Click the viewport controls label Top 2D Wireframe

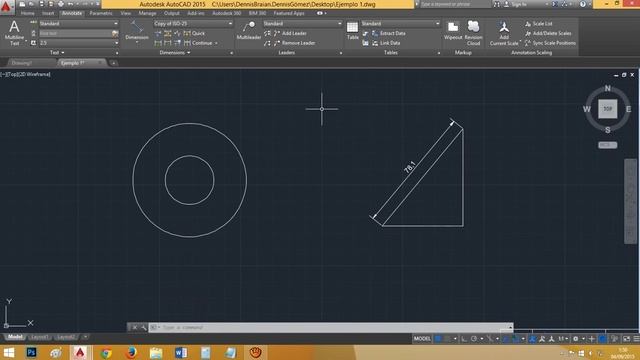point(26,74)
